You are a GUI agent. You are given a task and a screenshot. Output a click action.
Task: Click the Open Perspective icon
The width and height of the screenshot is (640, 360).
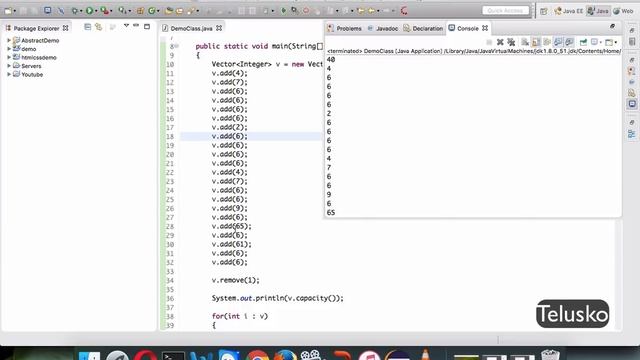544,11
